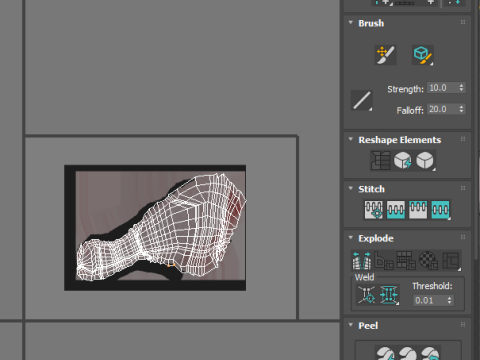Click the Relax Until Flat icon
Screen dimensions: 480x360
click(403, 161)
